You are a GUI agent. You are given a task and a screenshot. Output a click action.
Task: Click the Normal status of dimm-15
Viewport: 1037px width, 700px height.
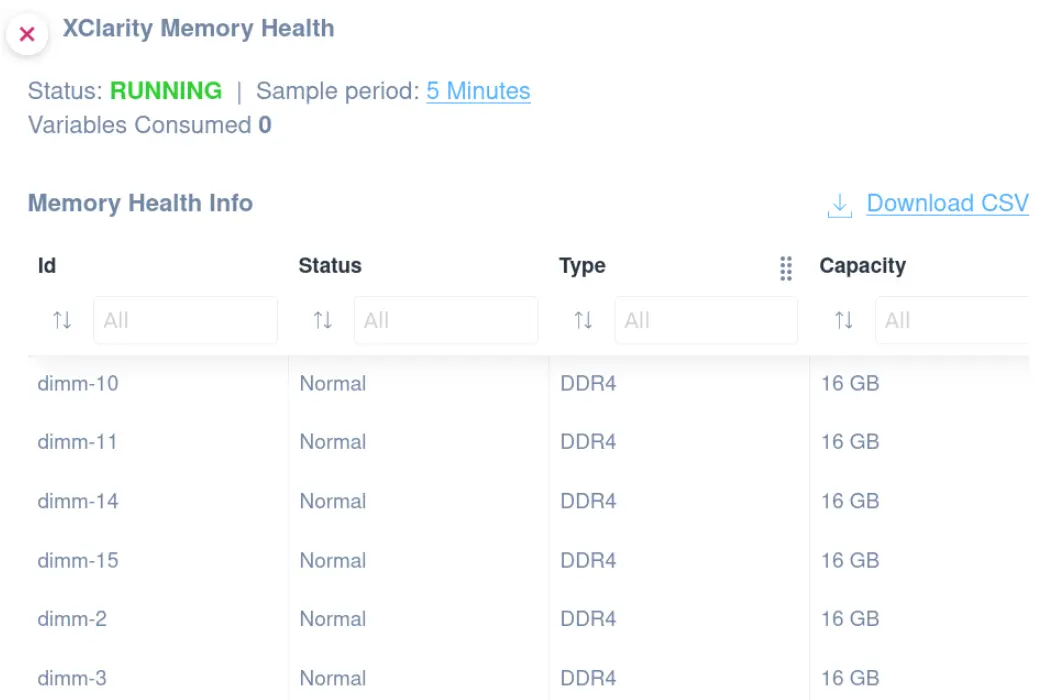coord(333,560)
